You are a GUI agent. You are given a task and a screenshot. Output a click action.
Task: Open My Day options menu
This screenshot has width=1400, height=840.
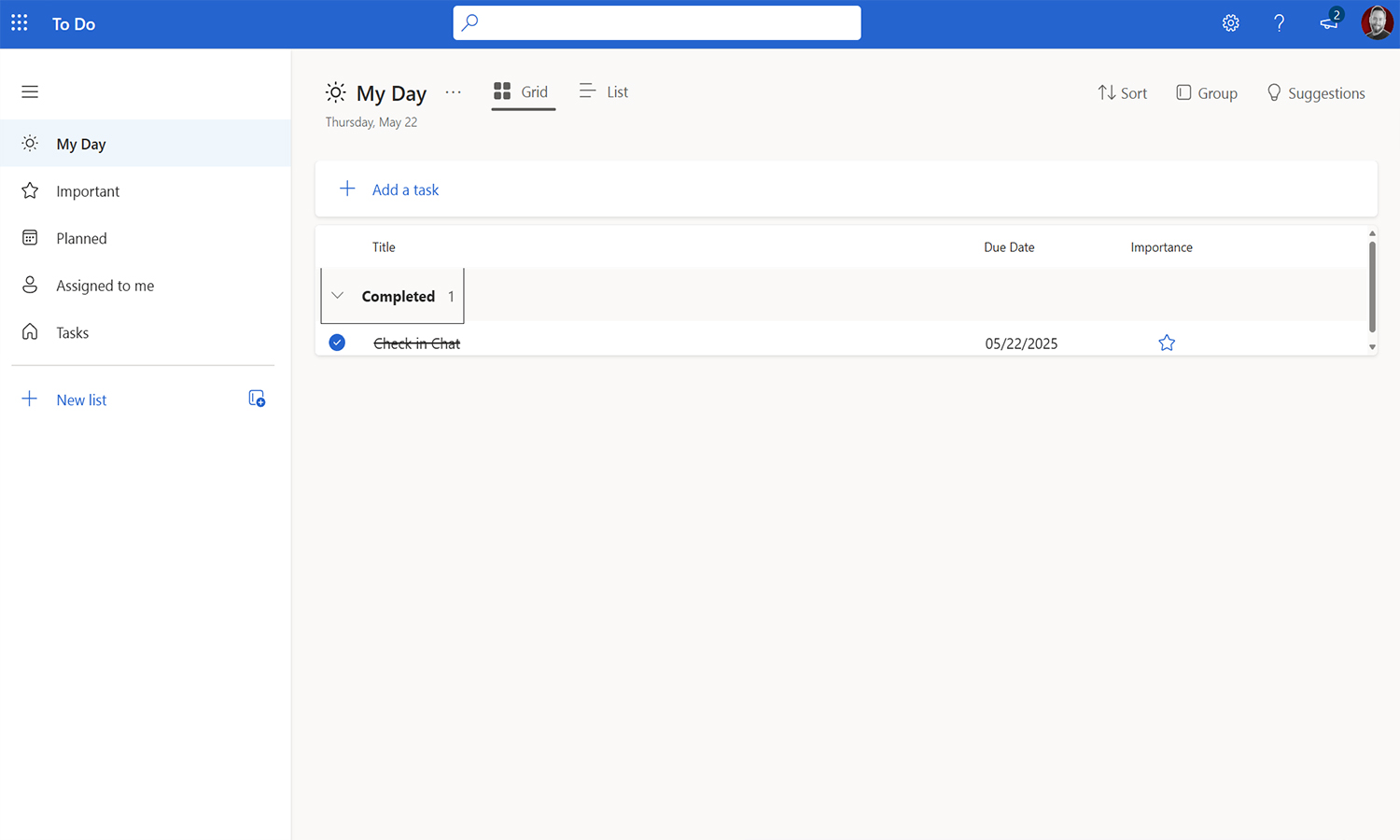(454, 92)
